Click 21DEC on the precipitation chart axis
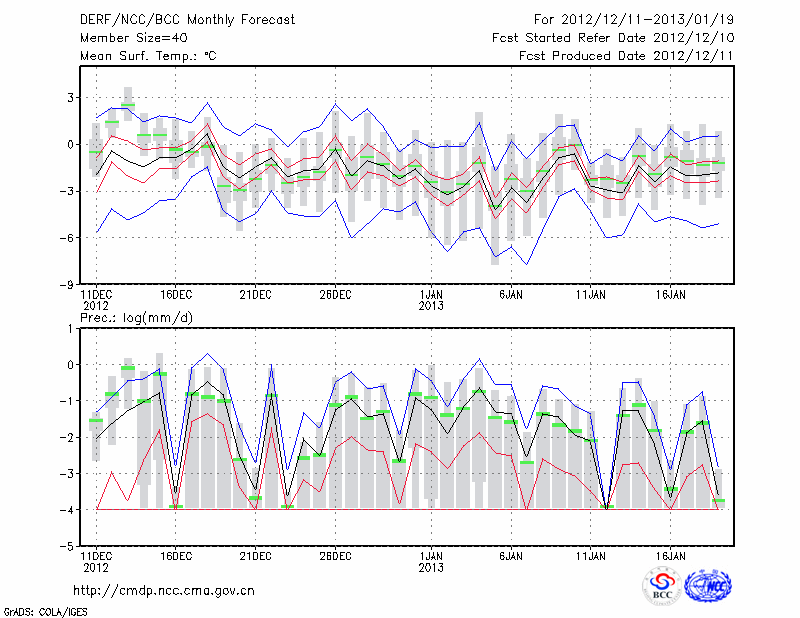Image resolution: width=800 pixels, height=618 pixels. (255, 553)
